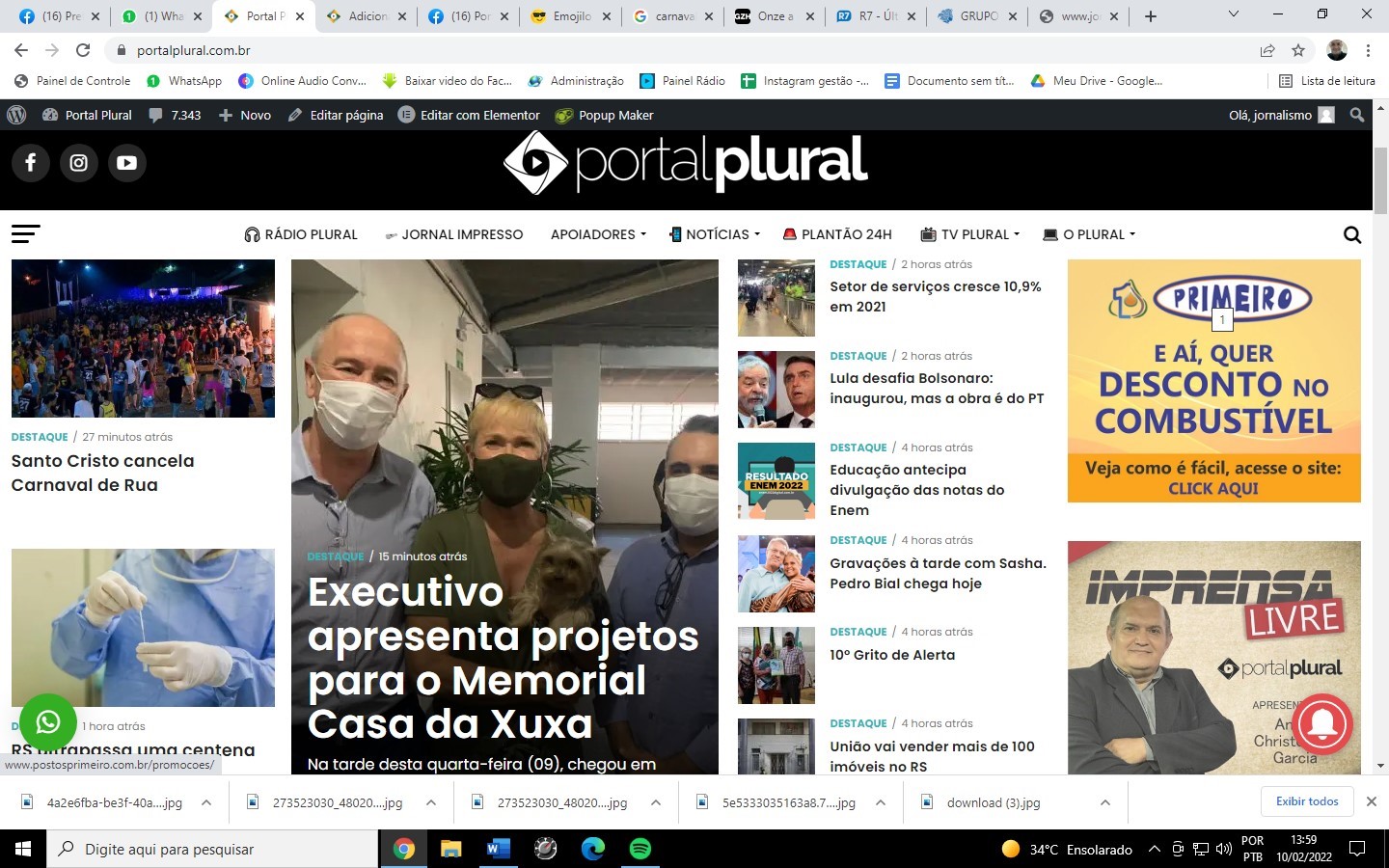Launch Spotify from the Windows taskbar

(x=640, y=849)
